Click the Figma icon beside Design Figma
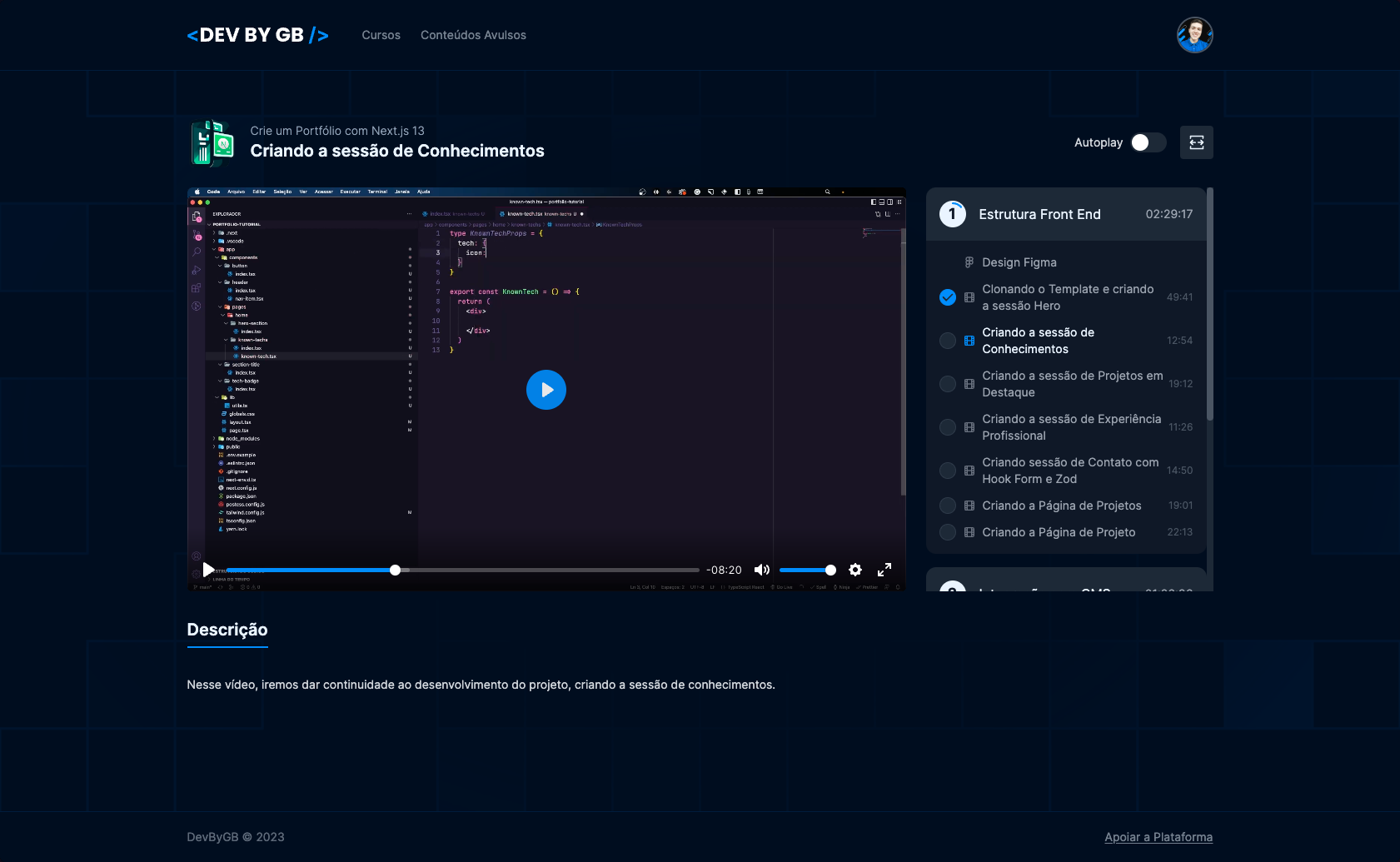The width and height of the screenshot is (1400, 862). coord(969,262)
